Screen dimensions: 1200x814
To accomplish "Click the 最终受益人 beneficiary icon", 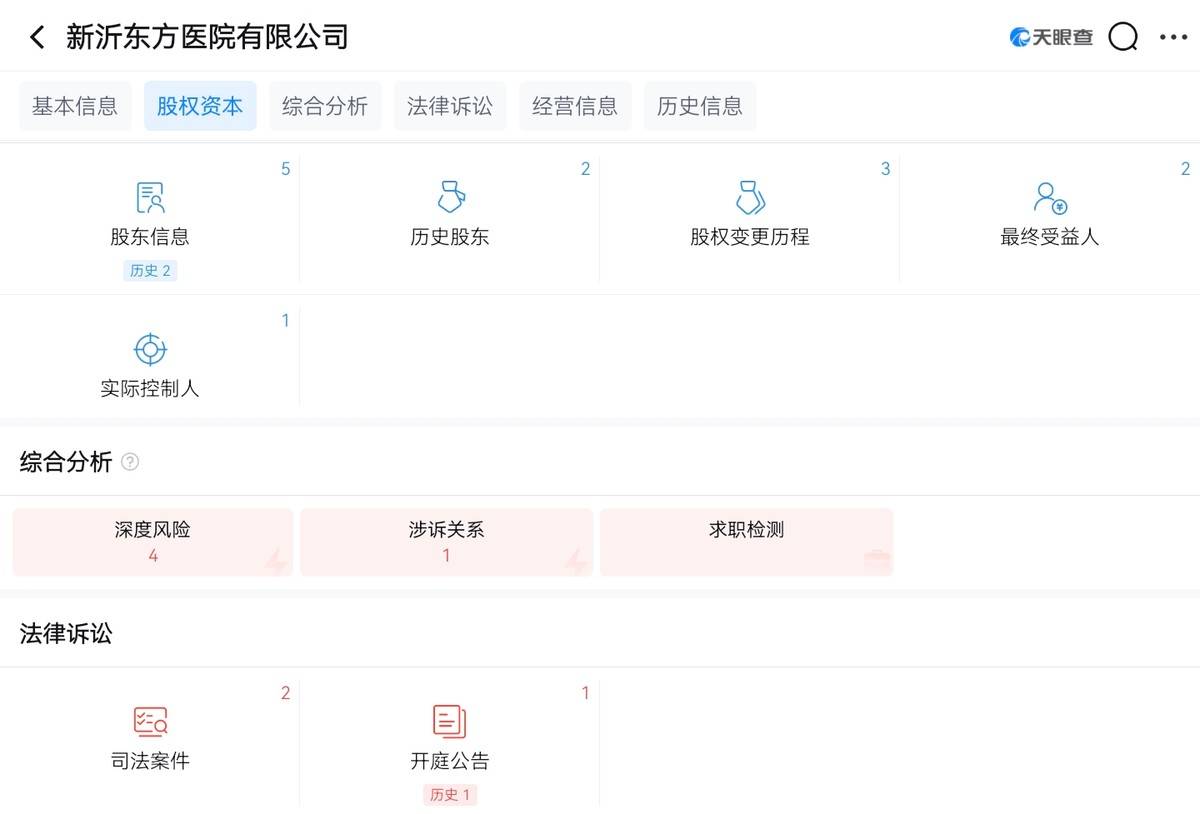I will coord(1048,196).
